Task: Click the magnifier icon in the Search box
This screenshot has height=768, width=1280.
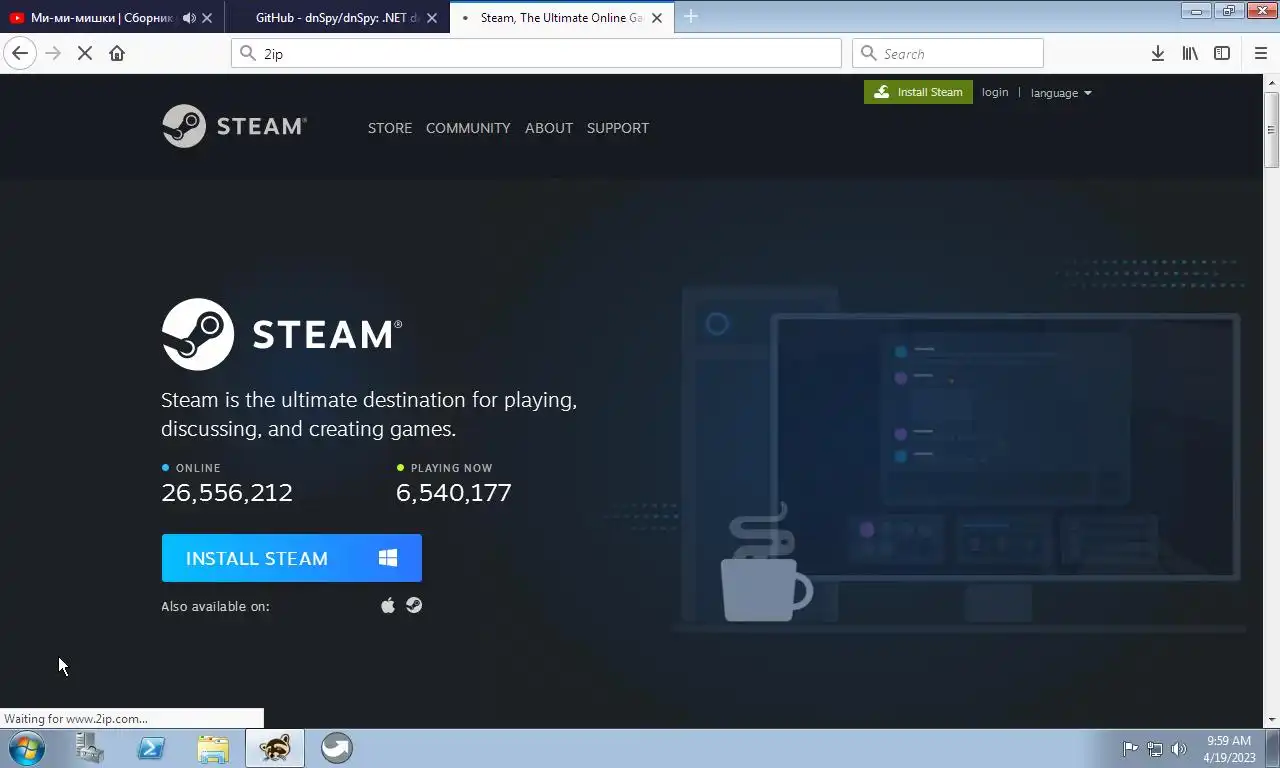Action: (x=868, y=53)
